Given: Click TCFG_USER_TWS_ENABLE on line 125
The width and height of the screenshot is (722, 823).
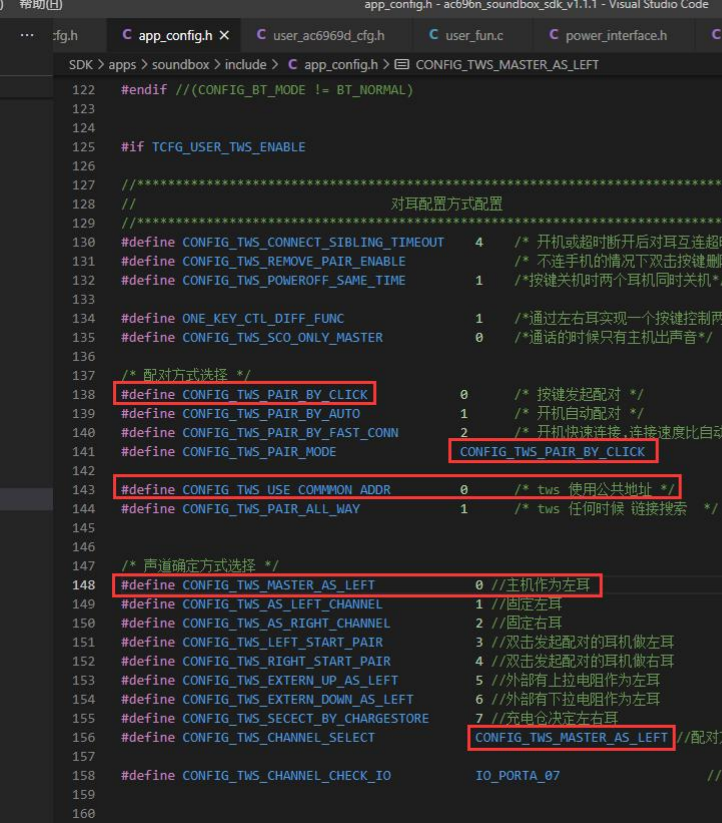Looking at the screenshot, I should tap(228, 147).
